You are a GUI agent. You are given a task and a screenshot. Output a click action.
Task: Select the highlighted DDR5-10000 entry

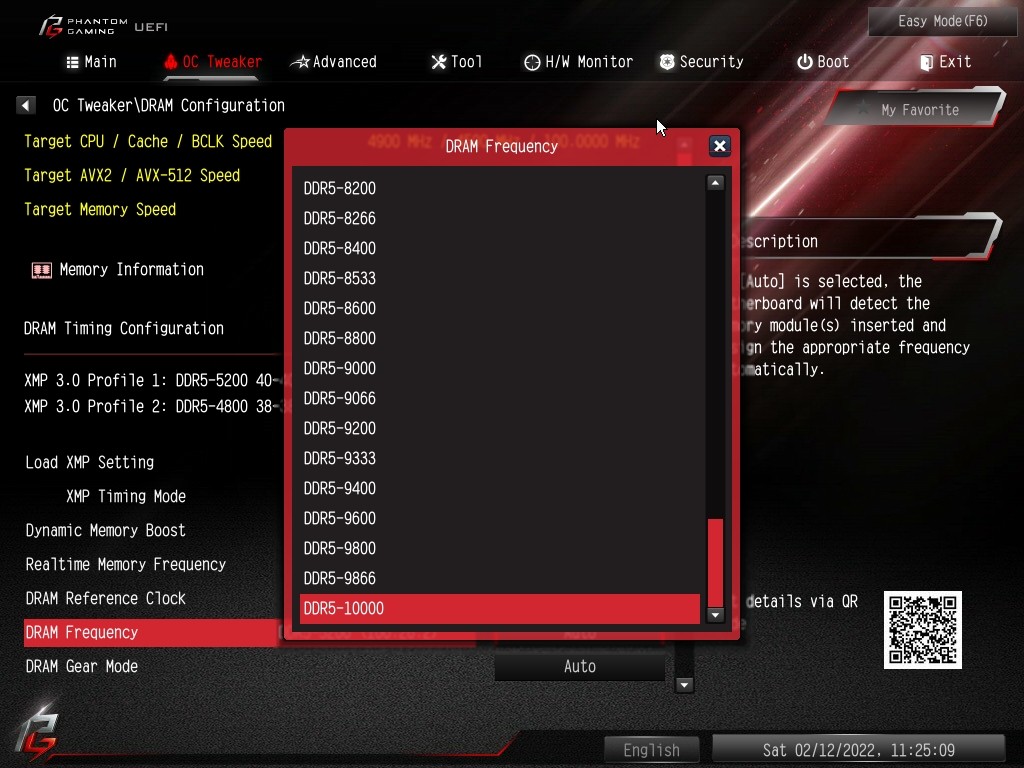pos(500,609)
